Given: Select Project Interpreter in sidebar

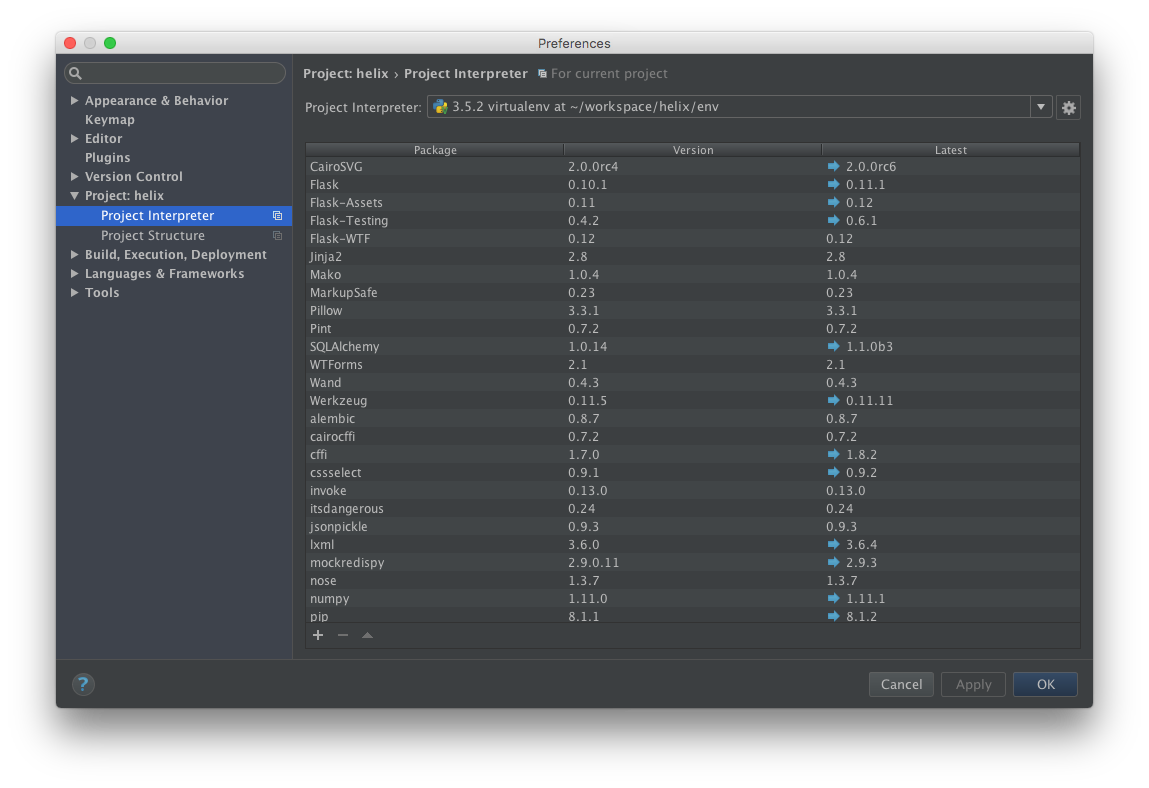Looking at the screenshot, I should (174, 216).
